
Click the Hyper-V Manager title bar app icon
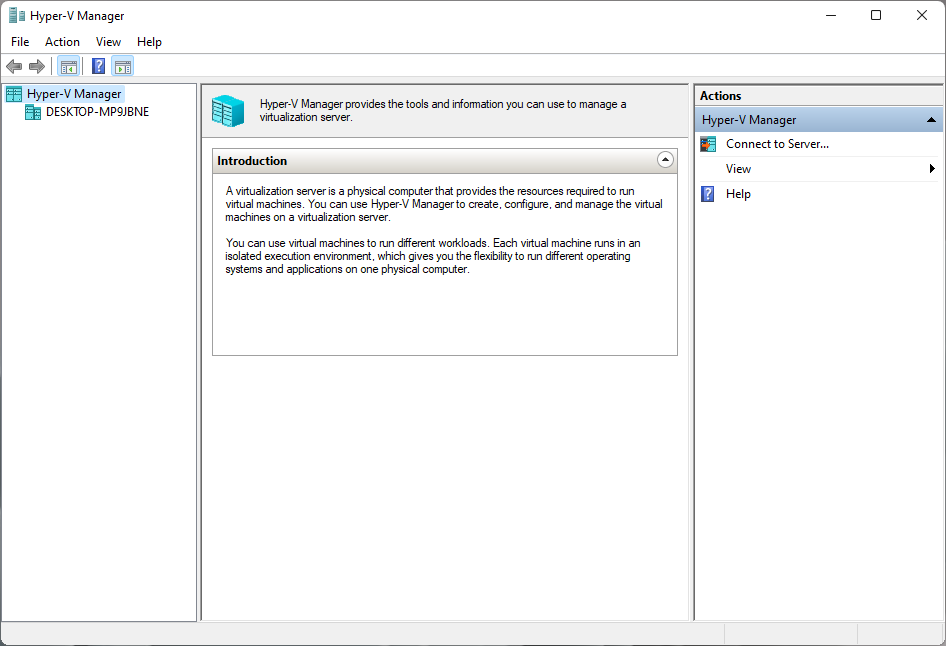(17, 16)
